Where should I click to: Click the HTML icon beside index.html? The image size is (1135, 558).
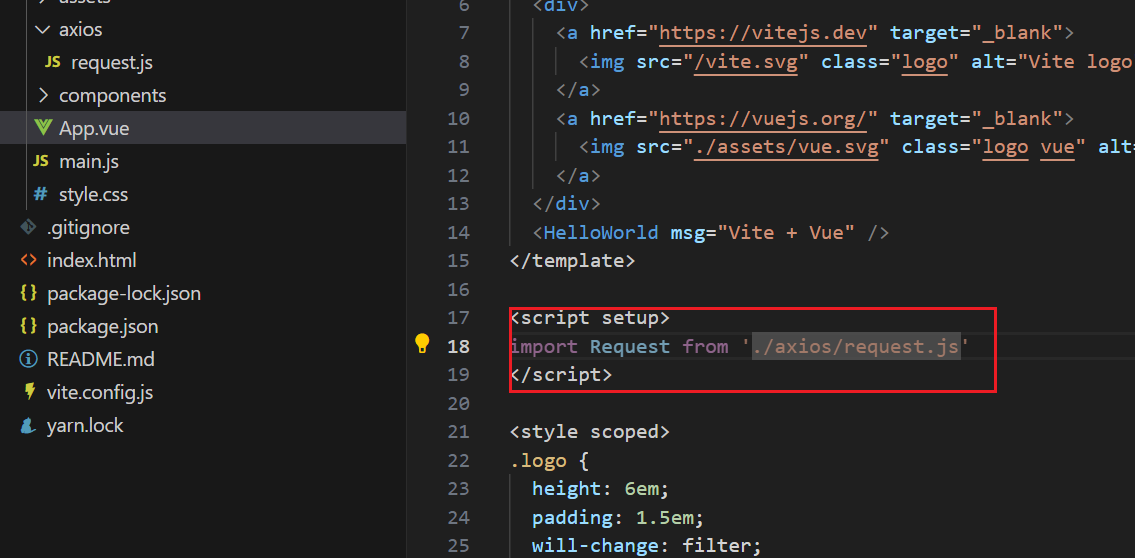(x=28, y=260)
